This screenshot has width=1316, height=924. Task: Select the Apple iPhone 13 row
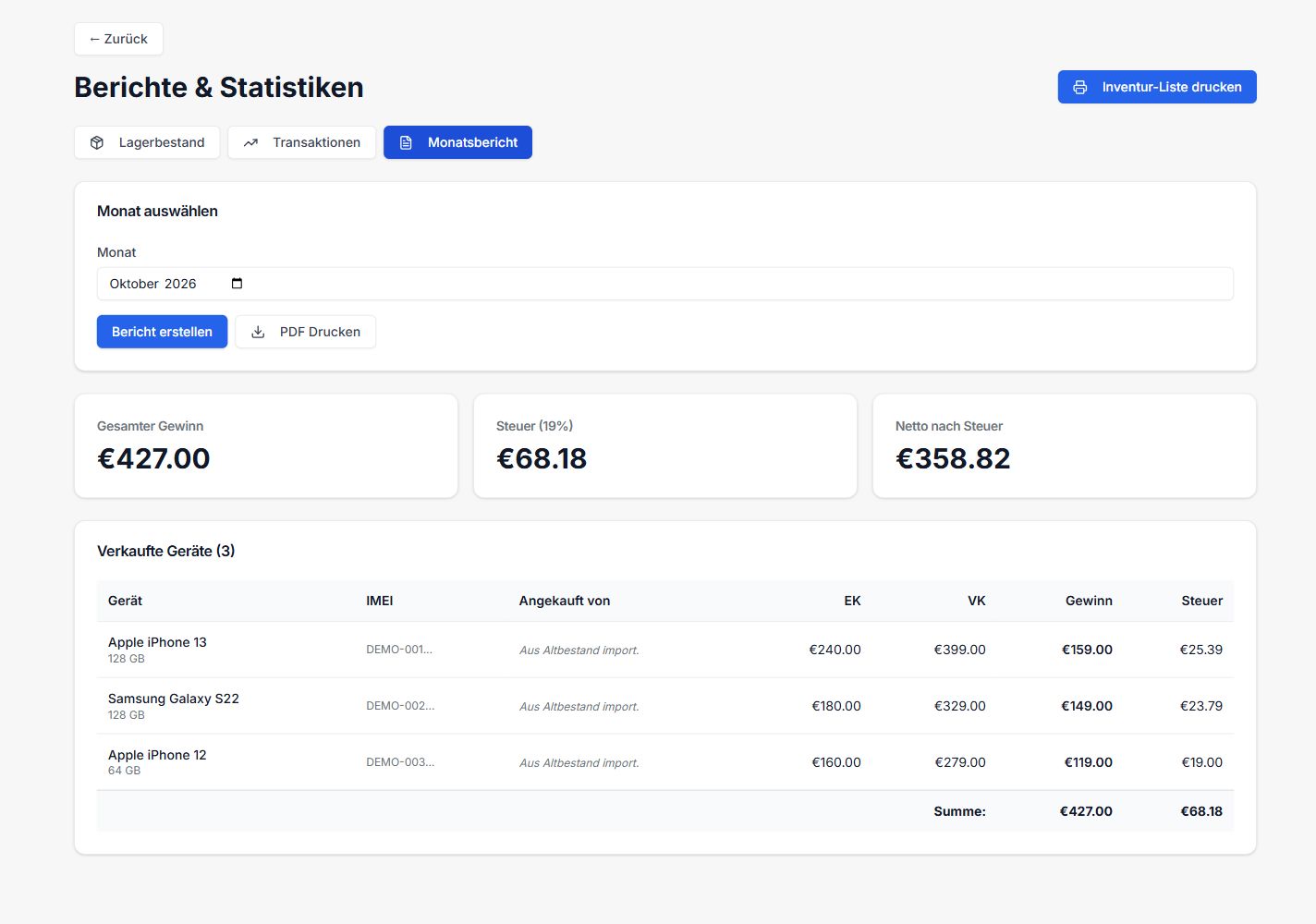tap(665, 650)
